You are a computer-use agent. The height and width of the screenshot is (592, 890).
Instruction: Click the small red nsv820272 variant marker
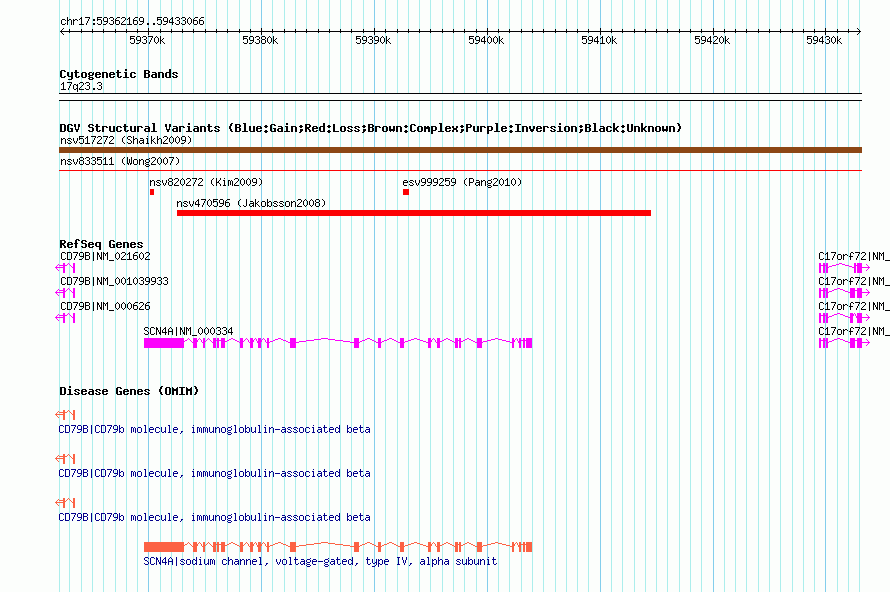coord(152,192)
